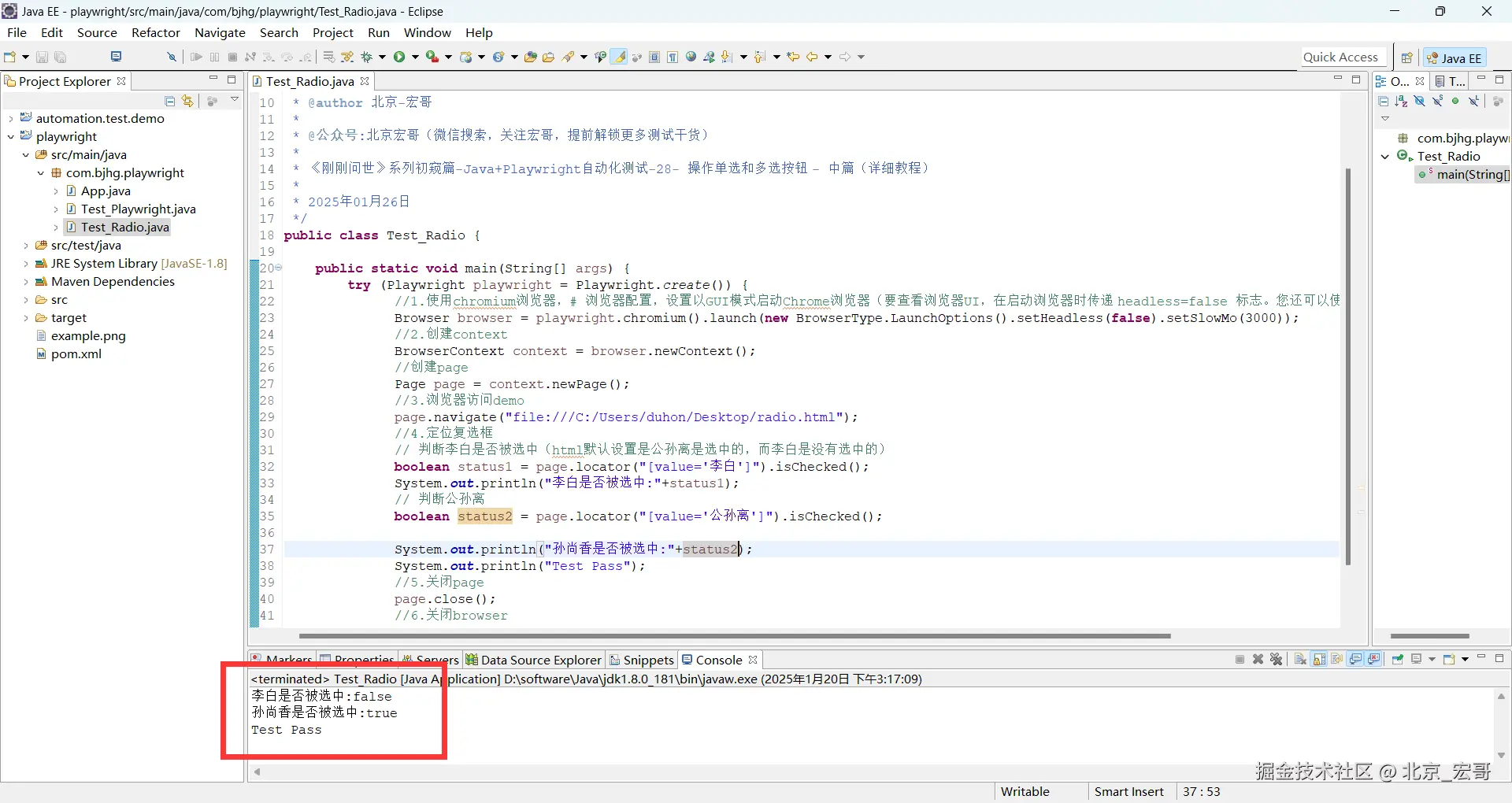Click the Pin Console icon
Screen dimensions: 1512x803
[1398, 660]
